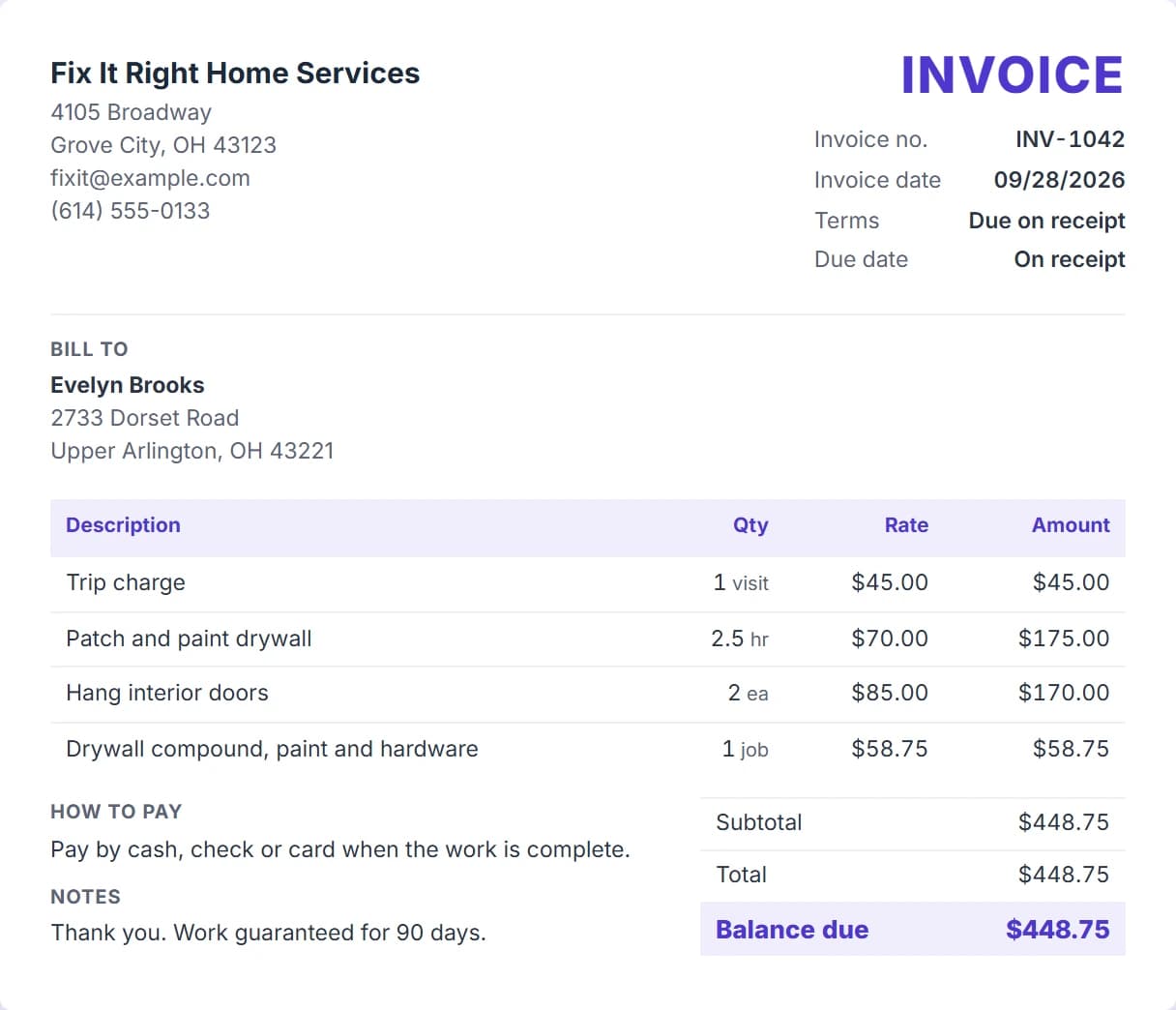Click the Due date label
The height and width of the screenshot is (1010, 1176).
(861, 259)
